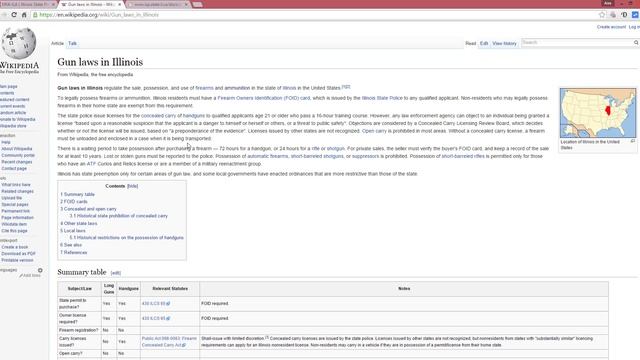Open the Firearm Owners Identification (FOID) card link
This screenshot has height=360, width=640.
pos(264,98)
